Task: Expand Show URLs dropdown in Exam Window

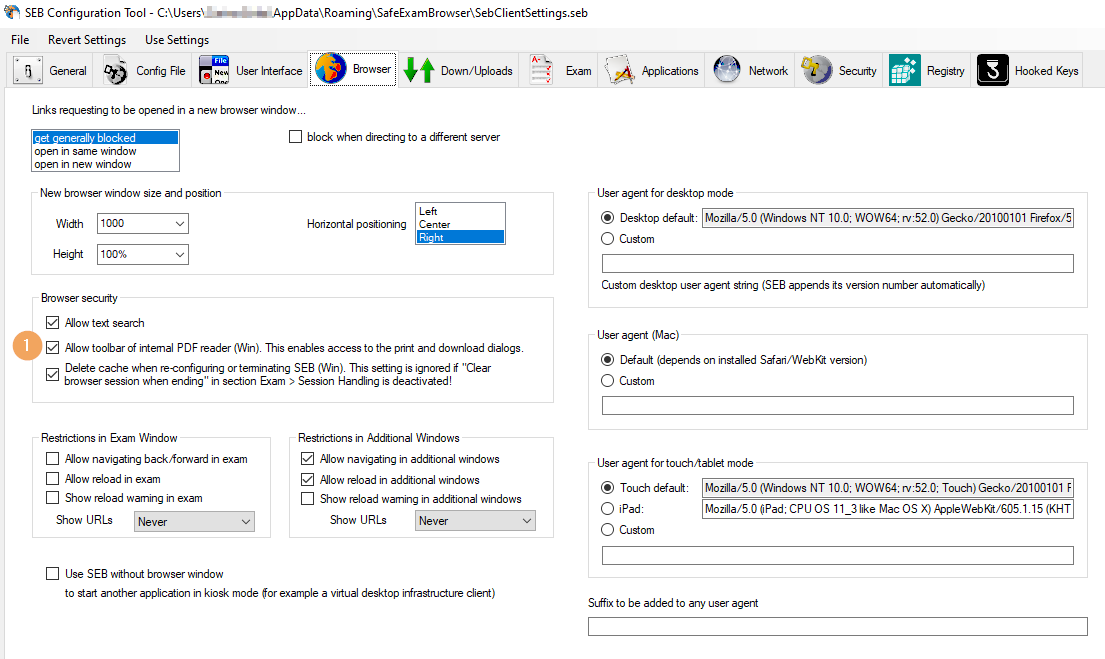Action: tap(245, 522)
